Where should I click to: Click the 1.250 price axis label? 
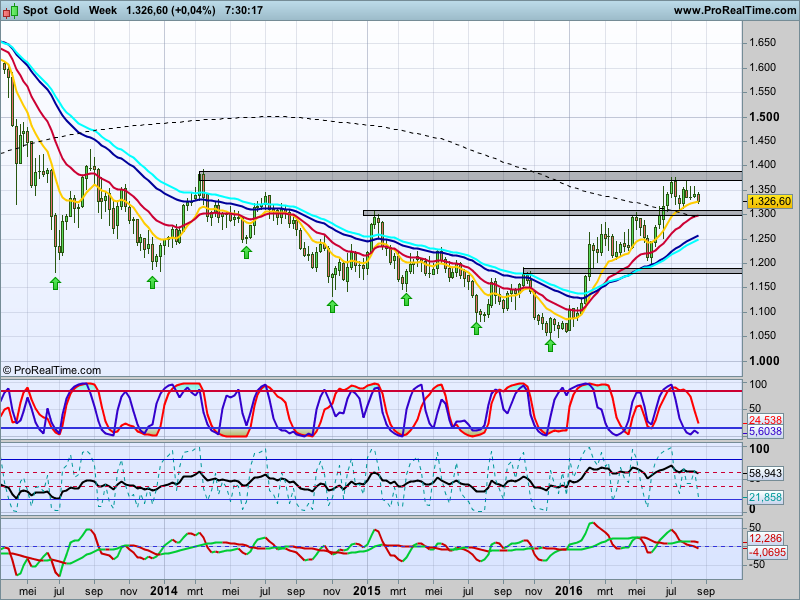coord(762,238)
